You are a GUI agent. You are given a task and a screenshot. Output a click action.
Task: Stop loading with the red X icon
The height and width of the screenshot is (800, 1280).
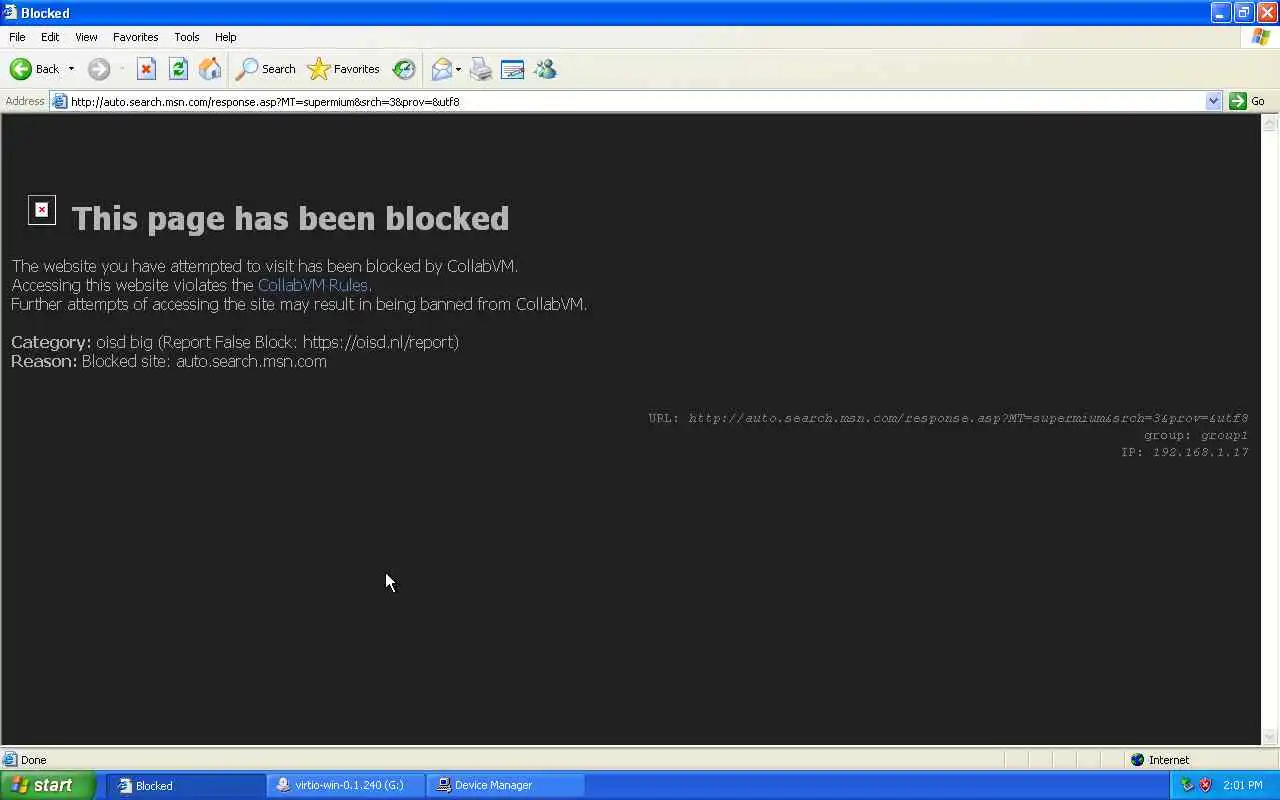[x=146, y=69]
